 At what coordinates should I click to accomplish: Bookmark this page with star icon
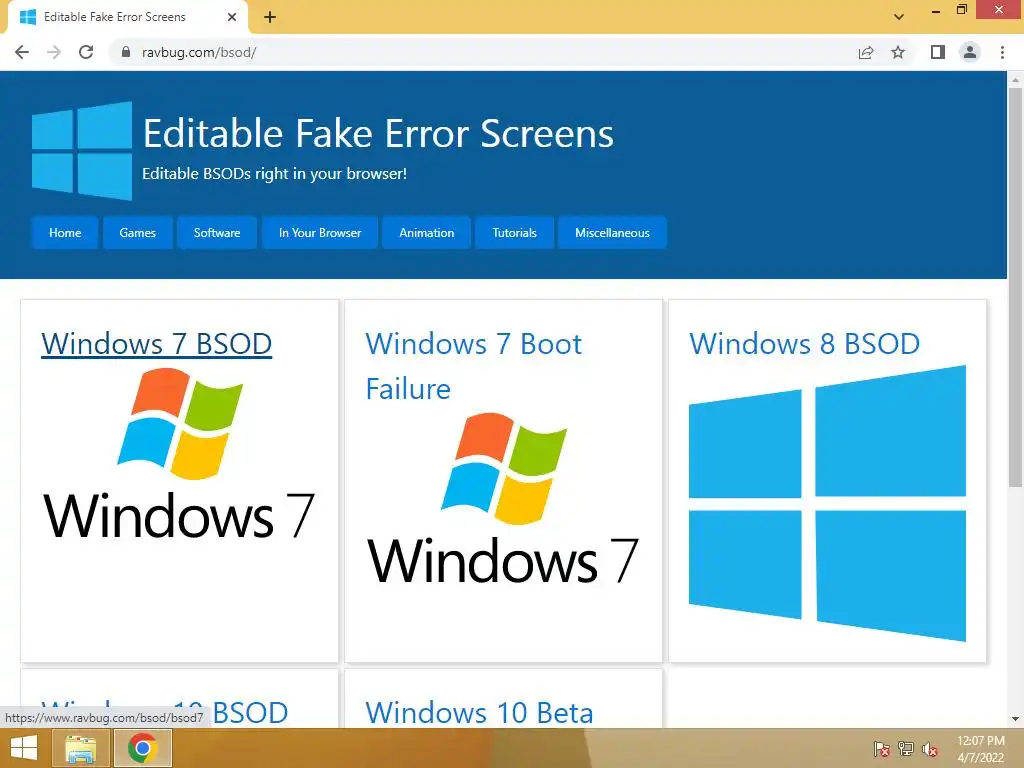pos(898,52)
